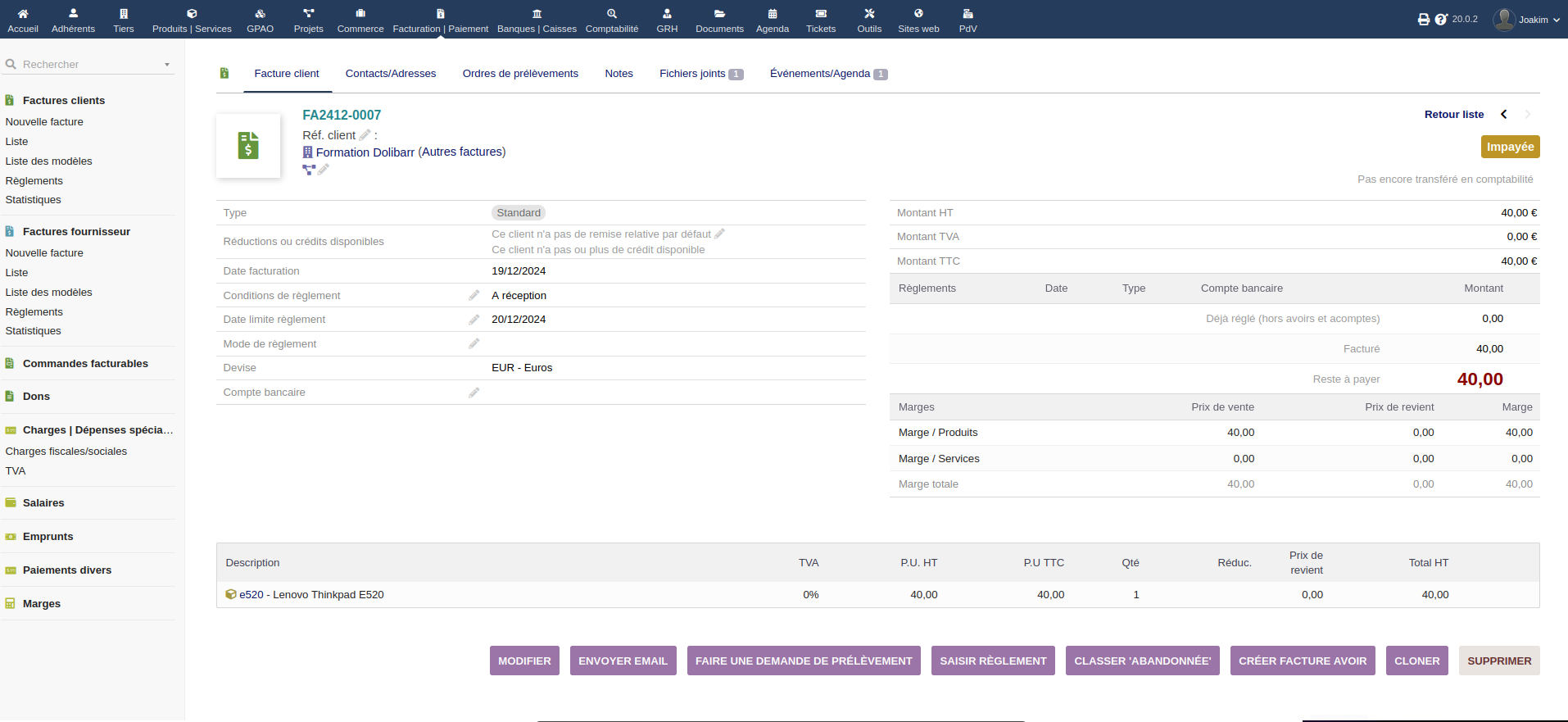This screenshot has height=722, width=1568.
Task: Open the PdV point of sale icon
Action: click(x=968, y=13)
